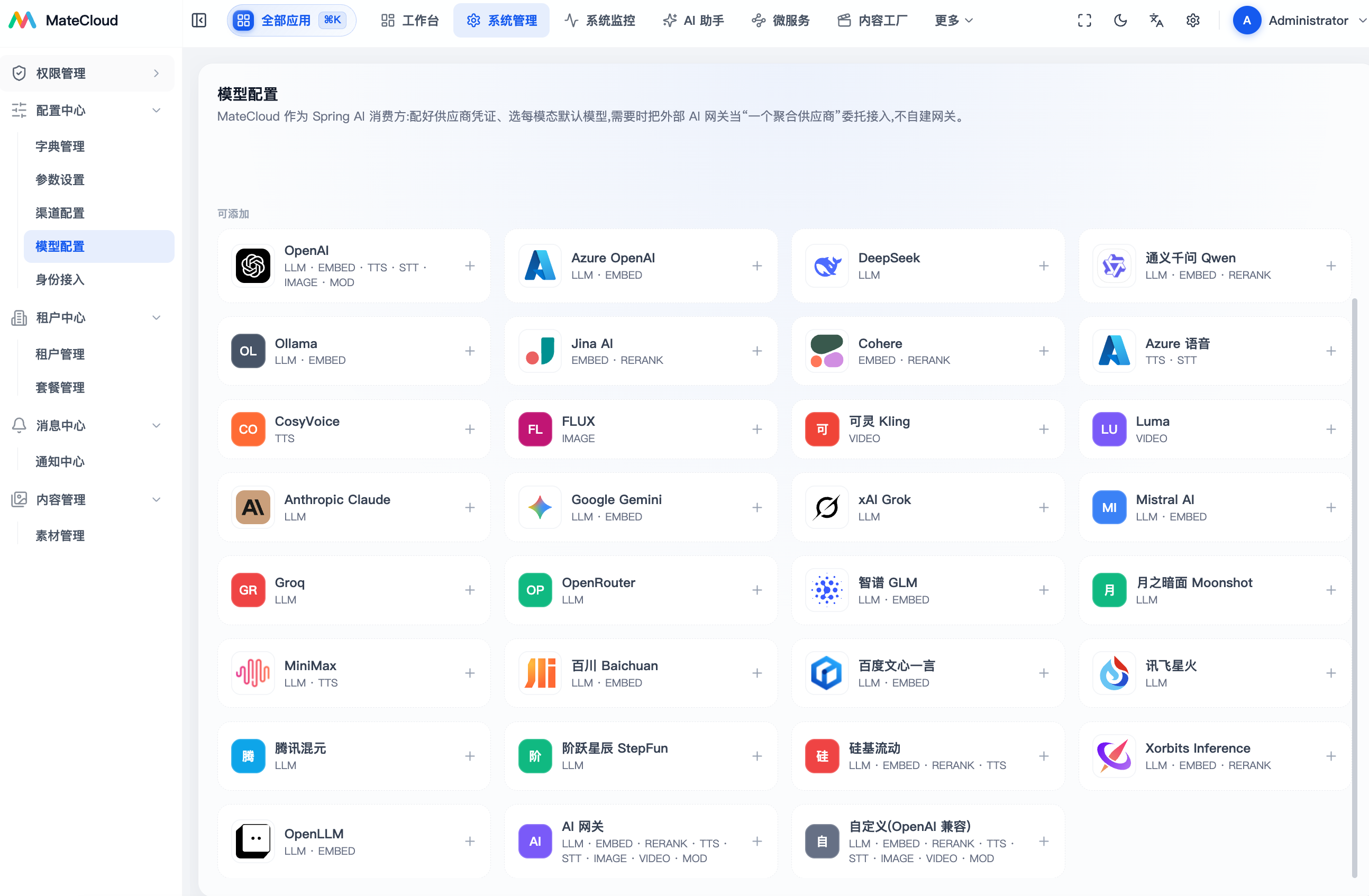Collapse the sidebar with the toggle icon
Viewport: 1369px width, 896px height.
tap(198, 21)
